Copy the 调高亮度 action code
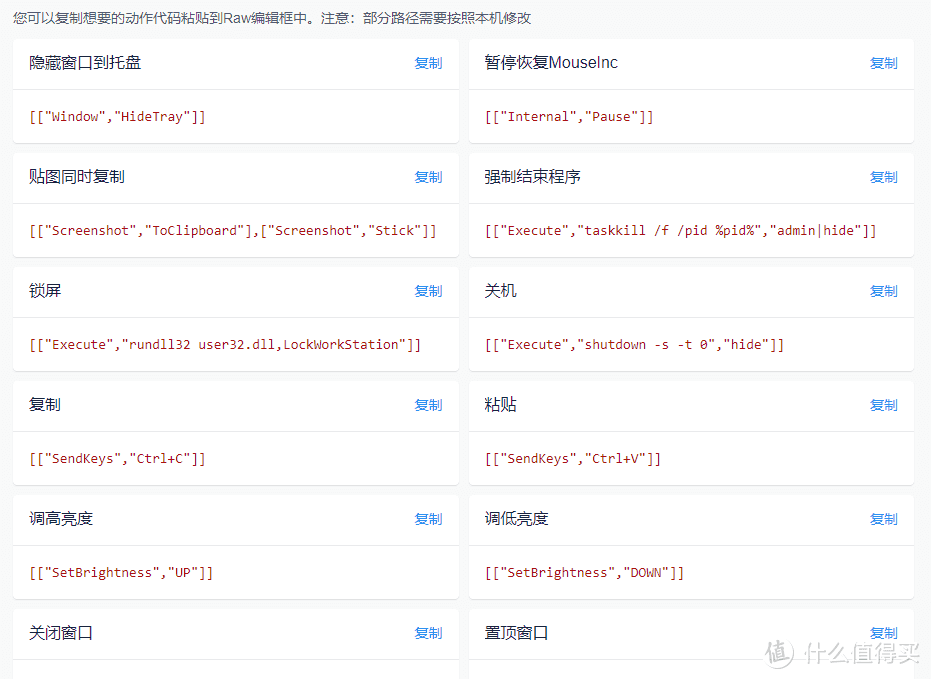Image resolution: width=931 pixels, height=679 pixels. [428, 519]
